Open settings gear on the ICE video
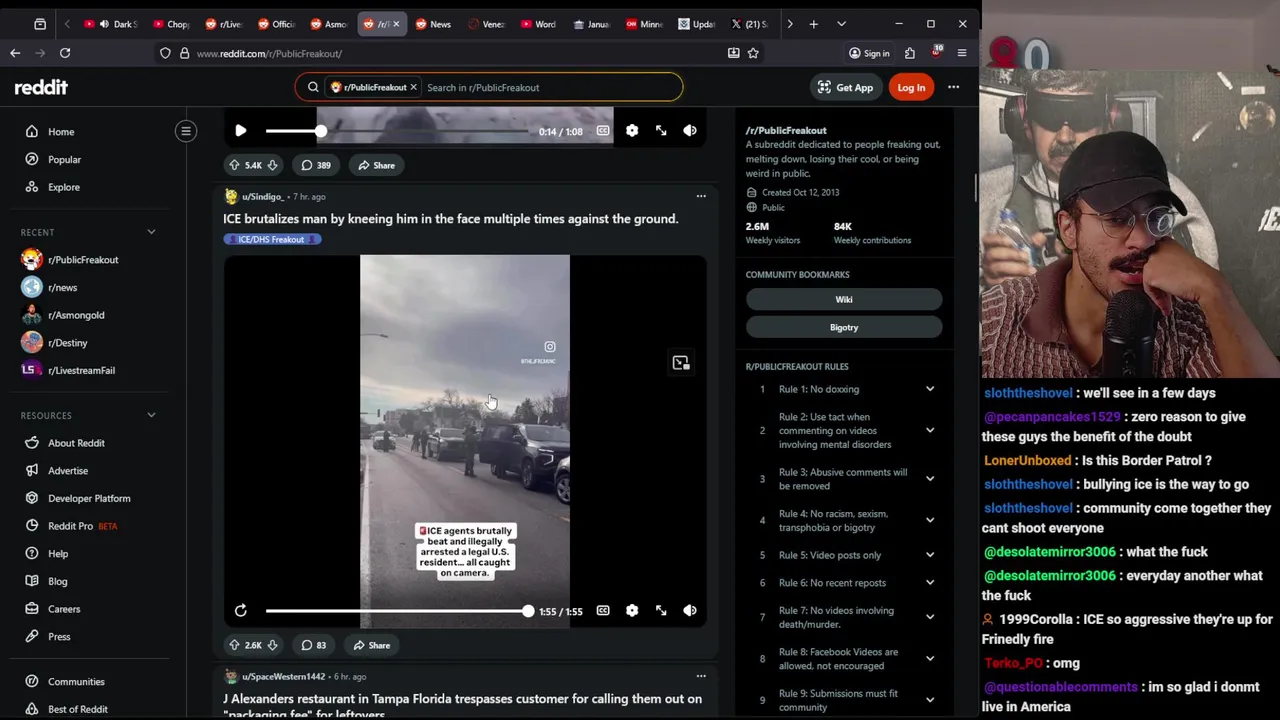Screen dimensions: 1280x720 tap(632, 611)
